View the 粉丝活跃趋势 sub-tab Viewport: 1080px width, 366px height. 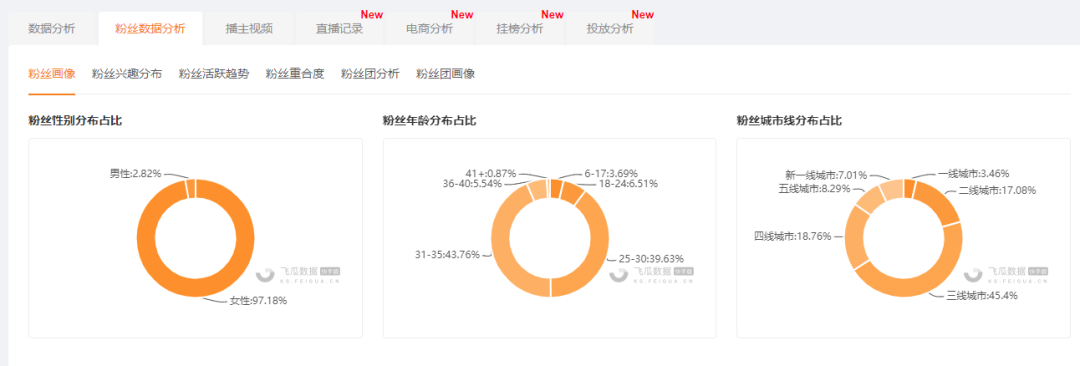214,74
